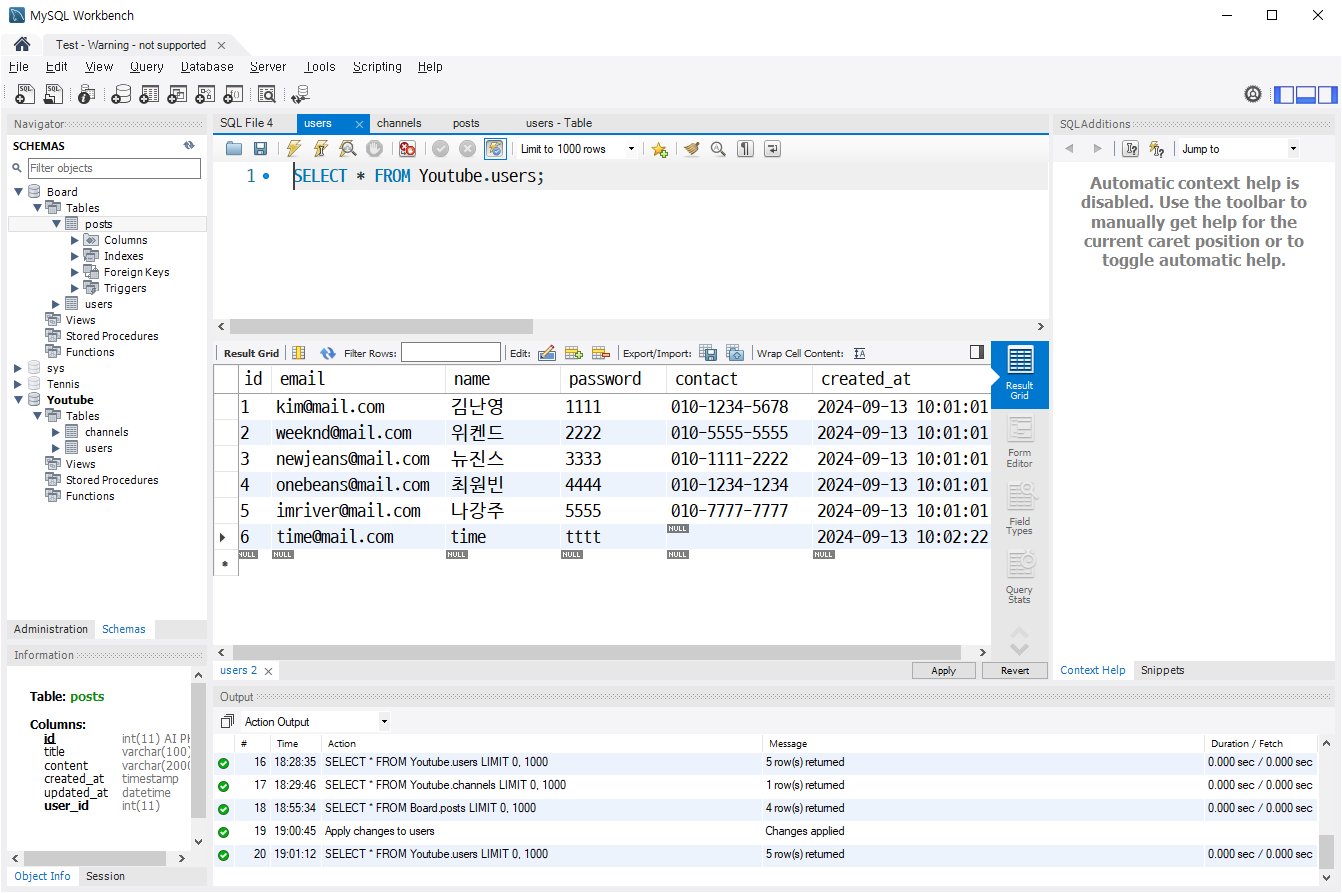Screen dimensions: 1342x893
Task: Create a new SQL tab for queries
Action: click(25, 94)
